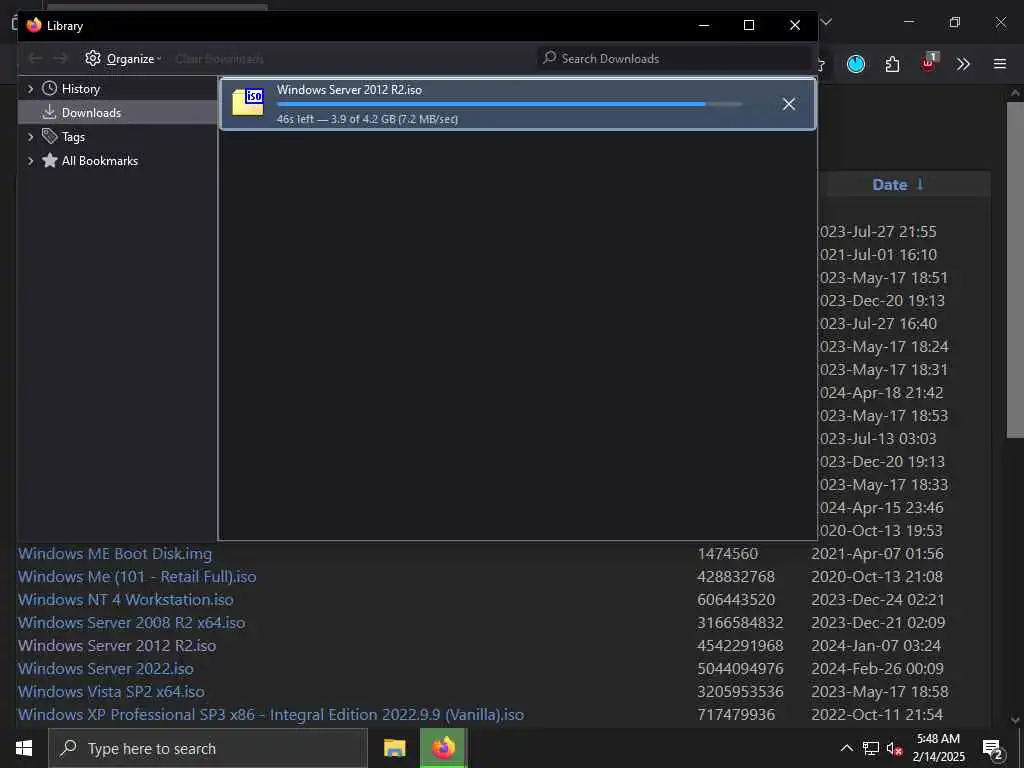Click muted volume icon in tray

point(894,749)
